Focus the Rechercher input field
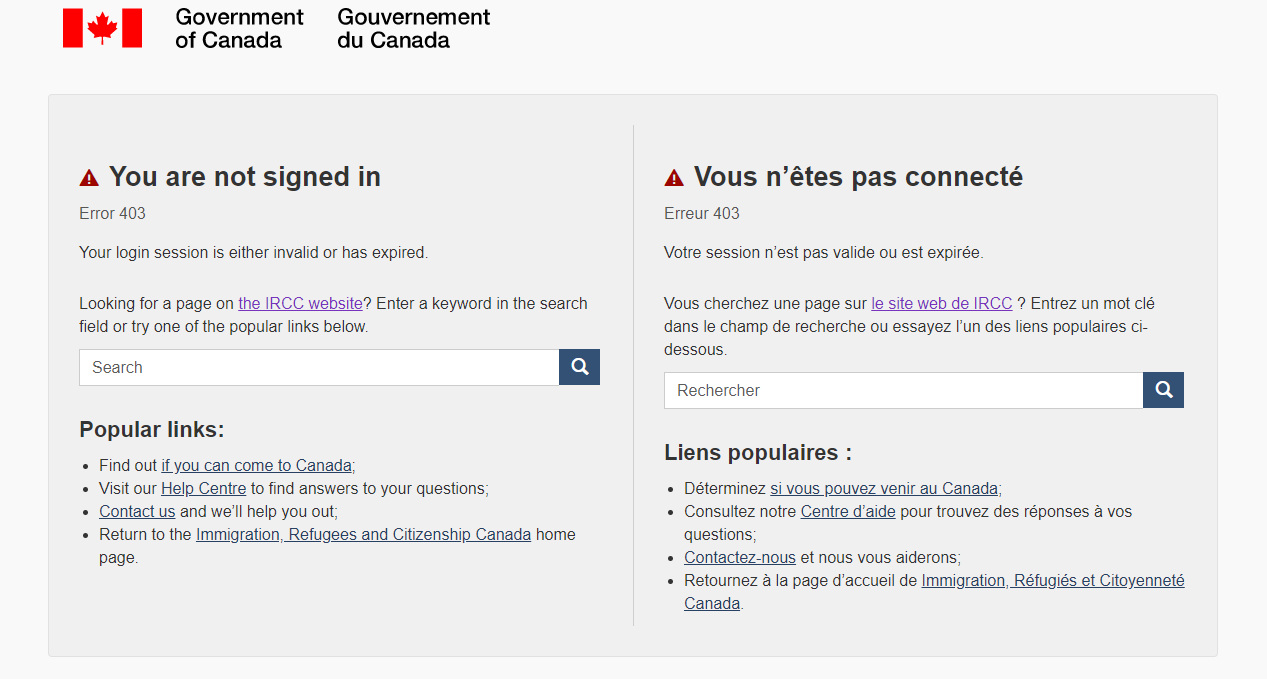This screenshot has height=679, width=1267. coord(903,390)
